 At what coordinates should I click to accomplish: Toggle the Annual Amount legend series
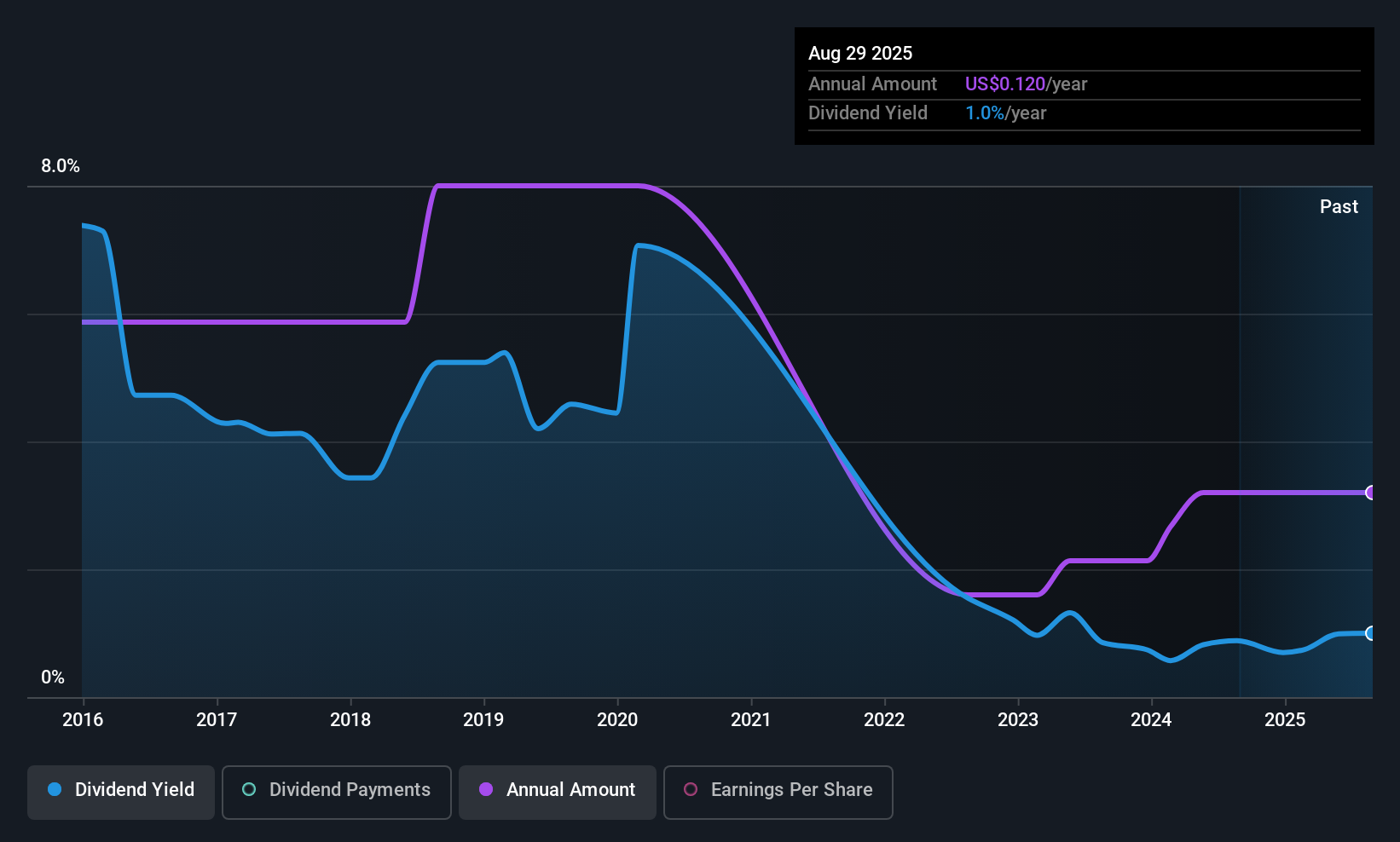point(558,791)
